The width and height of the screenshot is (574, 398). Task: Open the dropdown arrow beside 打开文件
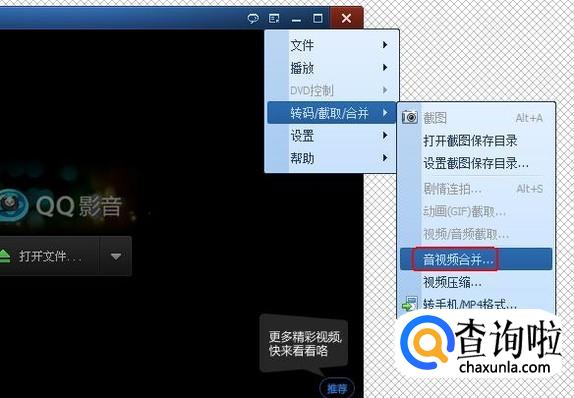(x=116, y=256)
